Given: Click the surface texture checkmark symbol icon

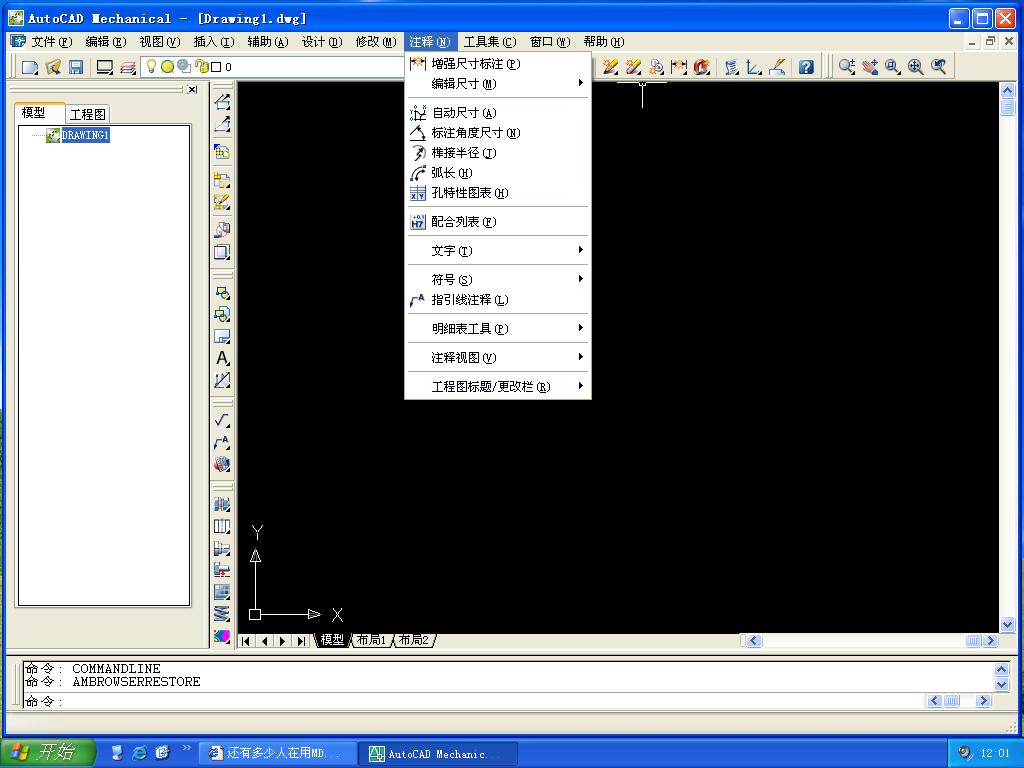Looking at the screenshot, I should [222, 421].
